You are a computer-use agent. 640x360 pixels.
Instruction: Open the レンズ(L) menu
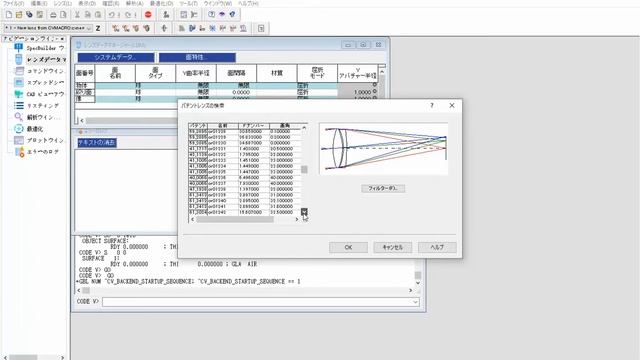click(62, 3)
